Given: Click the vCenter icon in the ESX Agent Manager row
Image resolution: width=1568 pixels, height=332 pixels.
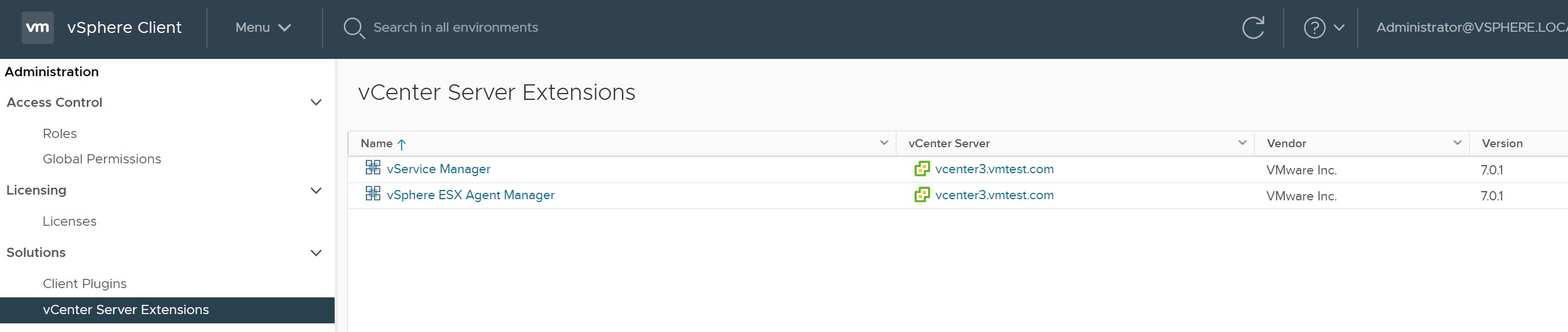Looking at the screenshot, I should tap(922, 195).
